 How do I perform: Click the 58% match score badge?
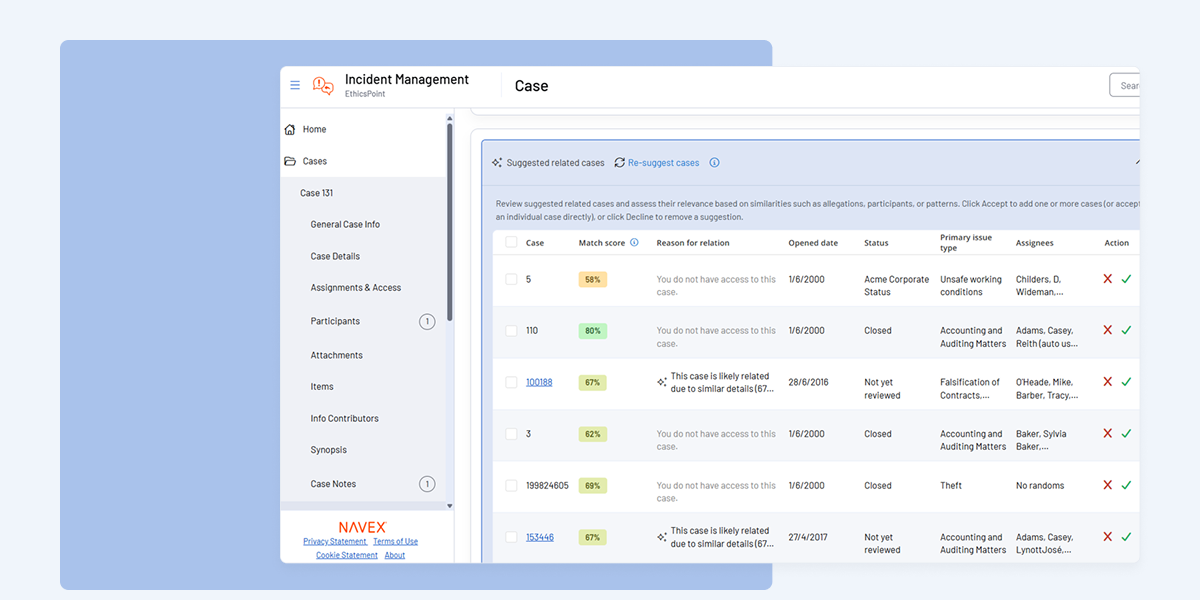(x=593, y=279)
